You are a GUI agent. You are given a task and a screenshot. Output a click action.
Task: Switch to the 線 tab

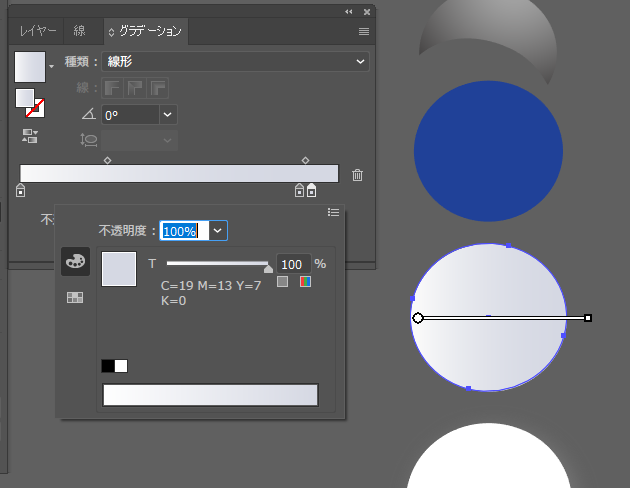coord(79,31)
